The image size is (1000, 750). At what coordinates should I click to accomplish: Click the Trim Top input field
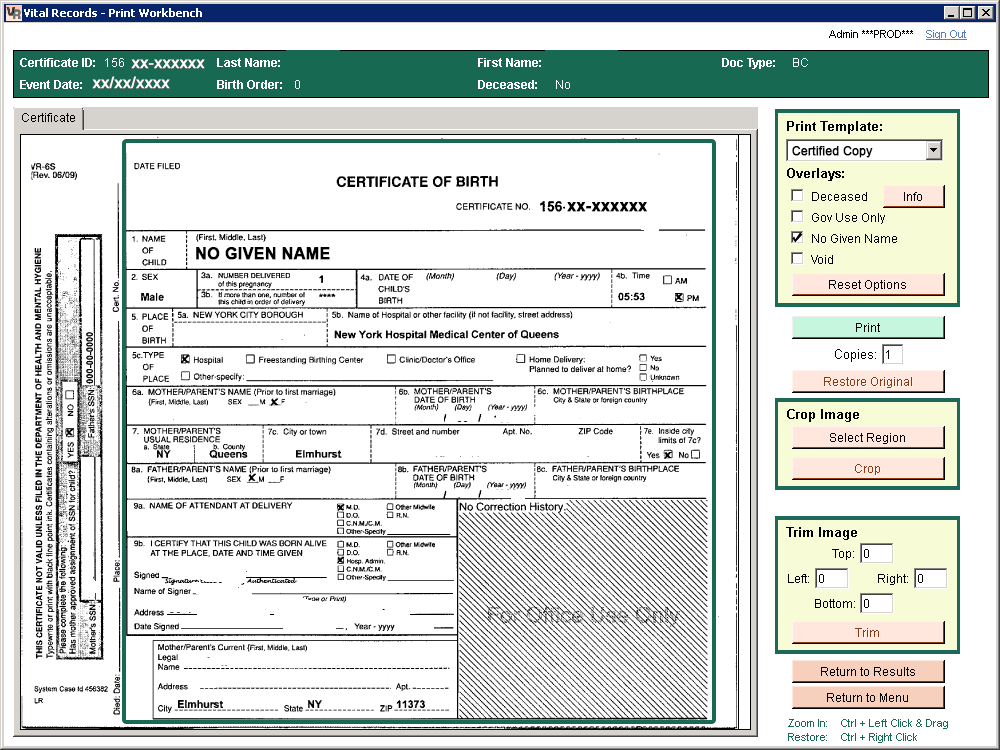click(876, 554)
